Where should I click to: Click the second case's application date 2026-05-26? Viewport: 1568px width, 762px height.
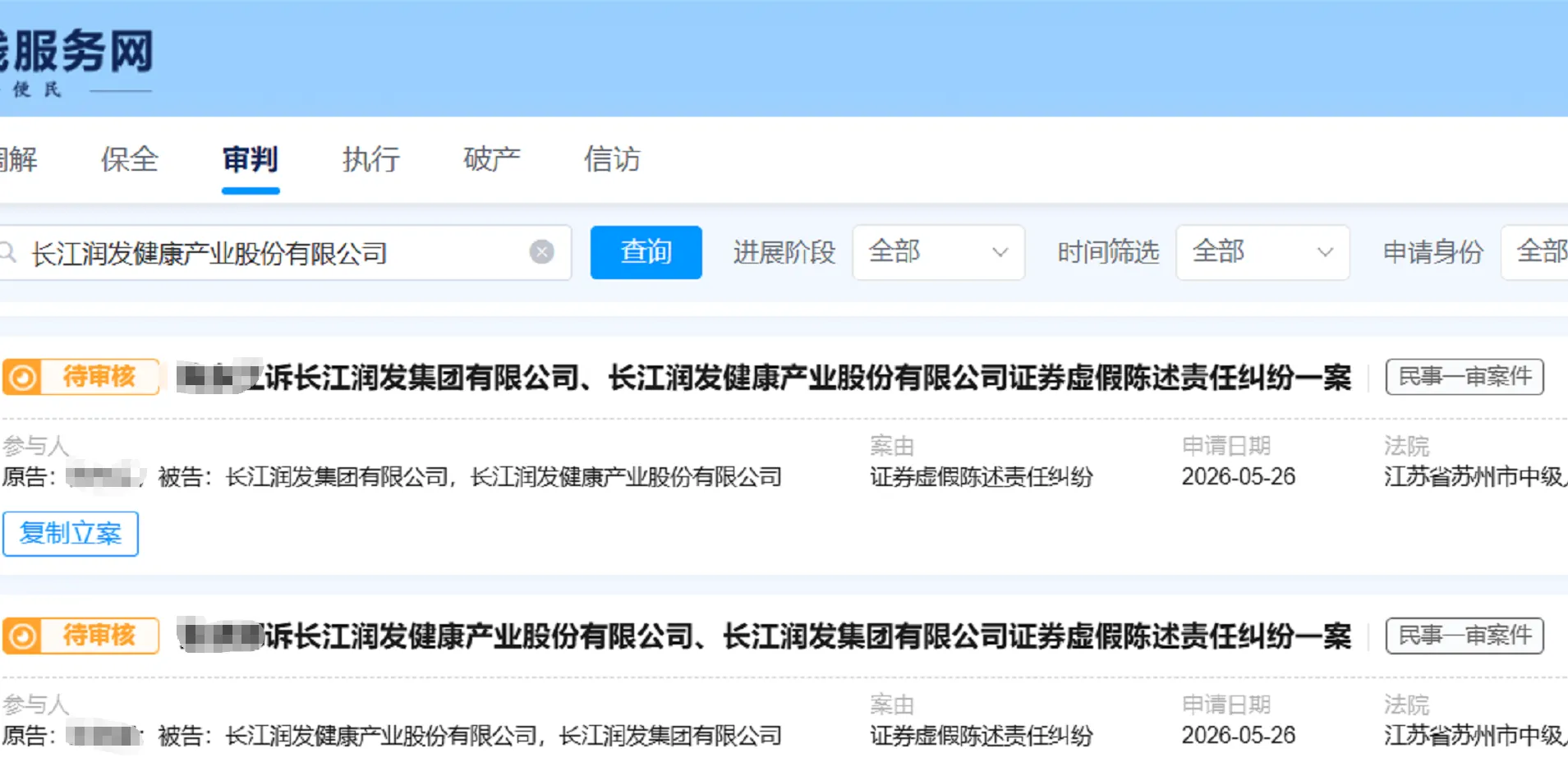point(1239,735)
